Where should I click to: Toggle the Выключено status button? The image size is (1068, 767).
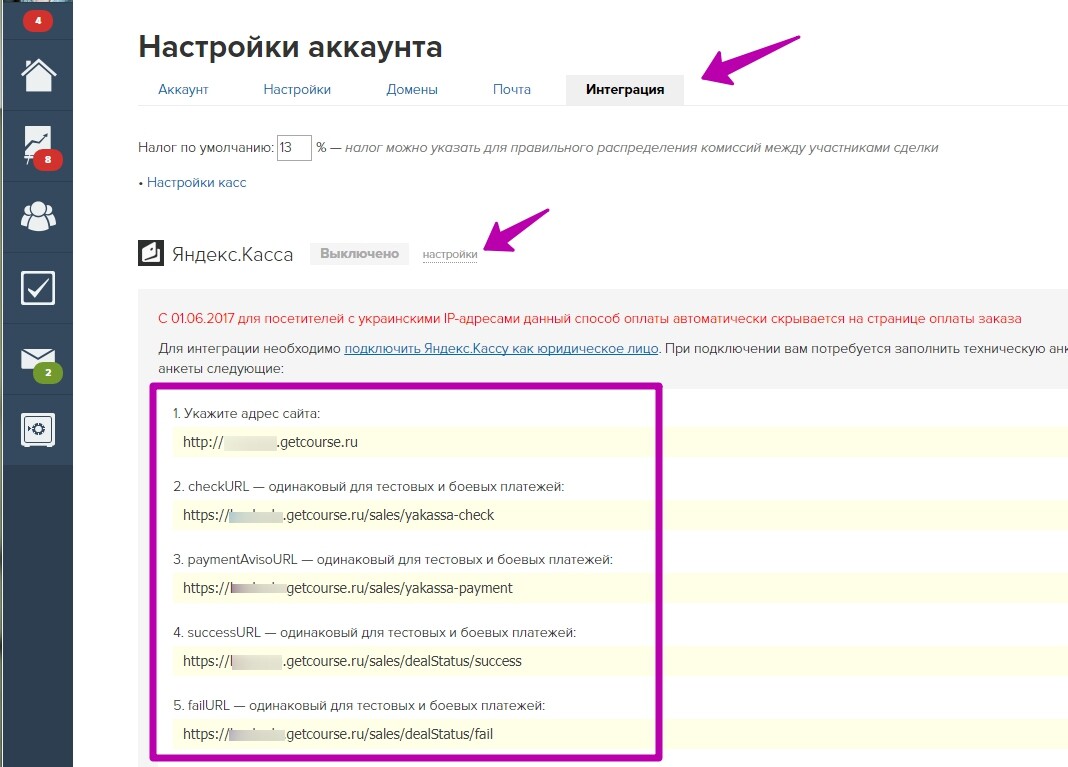pyautogui.click(x=360, y=253)
